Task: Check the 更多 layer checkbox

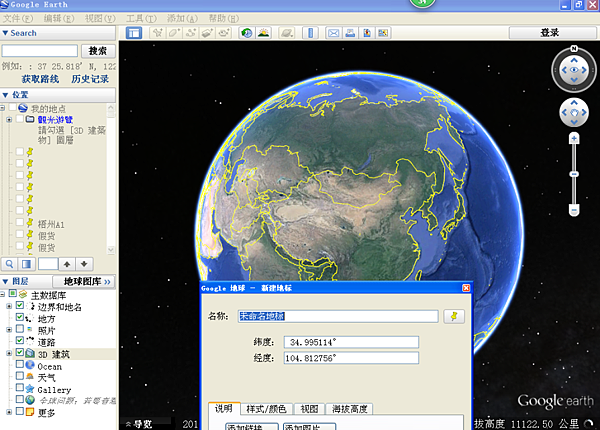Action: 20,412
